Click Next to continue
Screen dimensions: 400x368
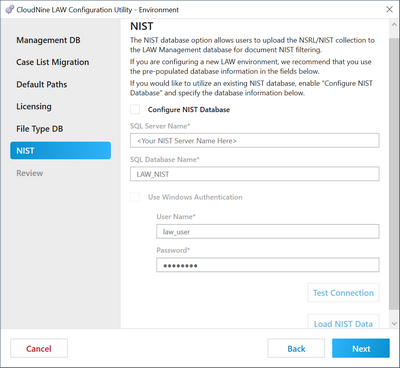[361, 349]
